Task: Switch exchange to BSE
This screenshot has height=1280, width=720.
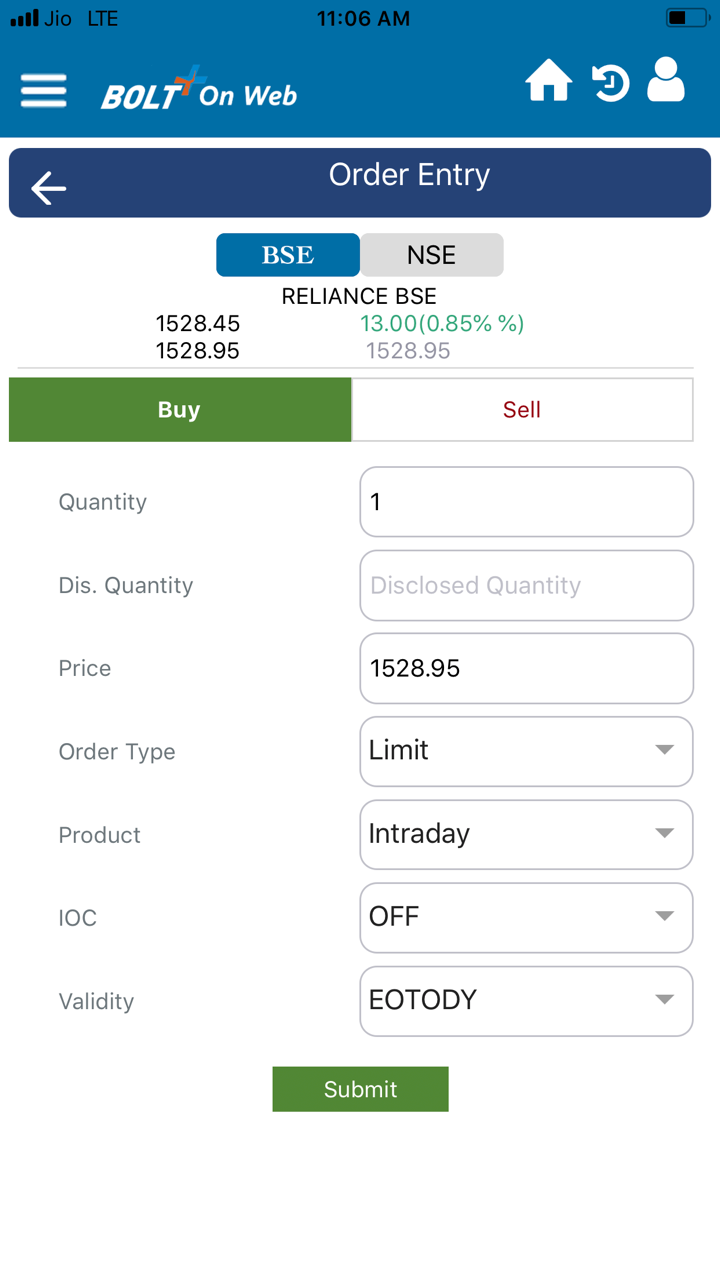Action: [288, 255]
